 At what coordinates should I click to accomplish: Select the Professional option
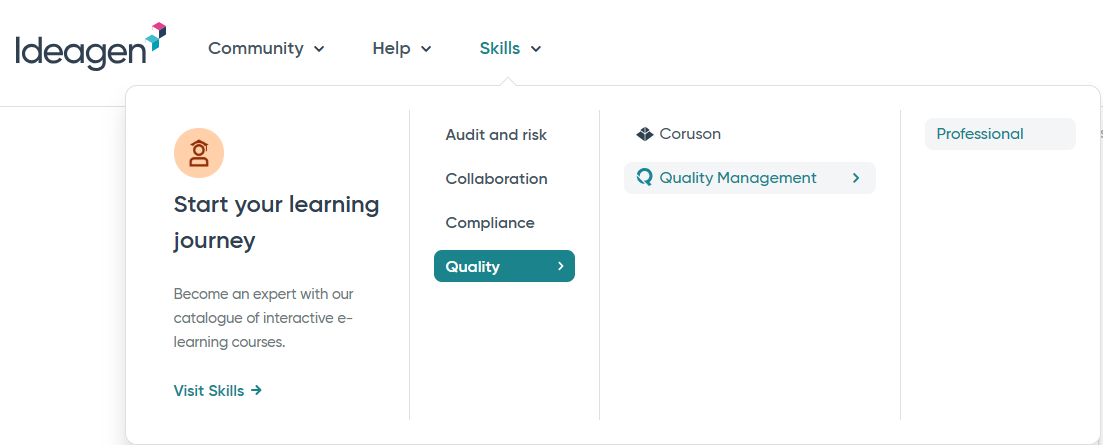click(1000, 134)
